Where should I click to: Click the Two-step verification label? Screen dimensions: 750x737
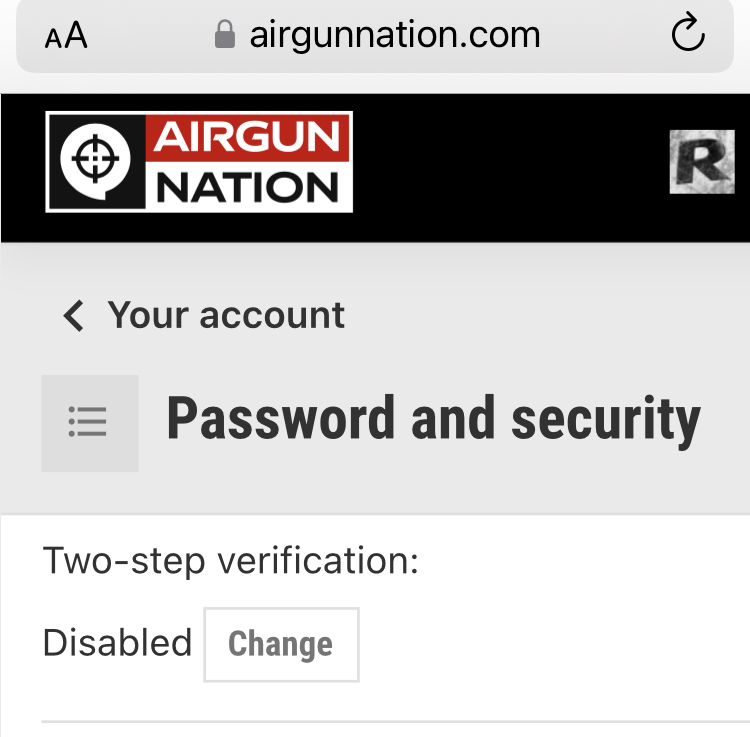(231, 561)
